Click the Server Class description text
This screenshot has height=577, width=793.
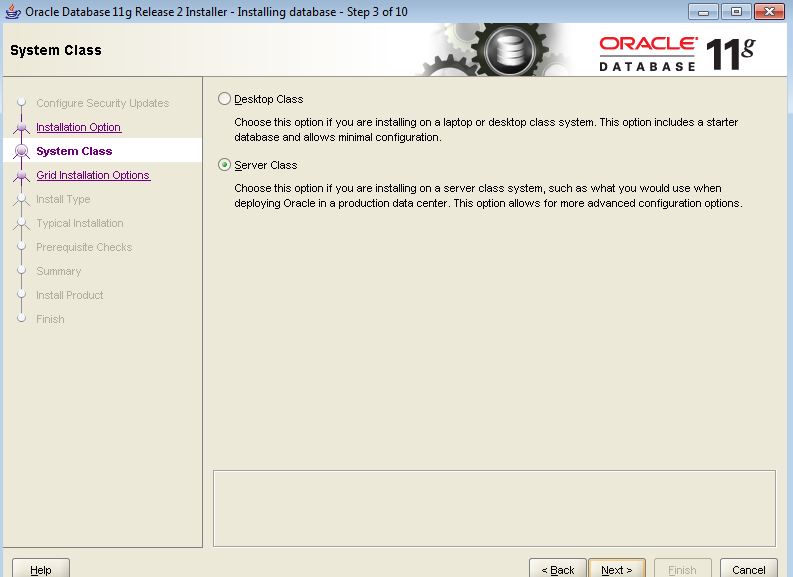488,196
